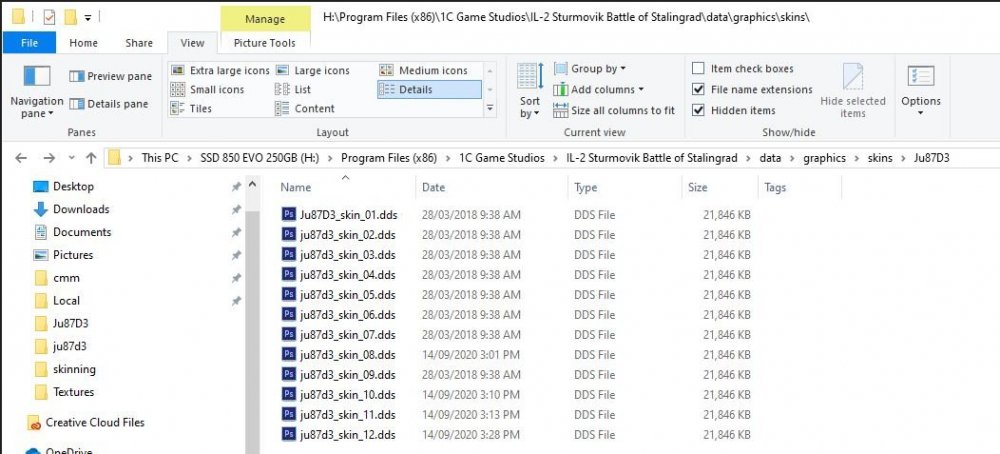Select the ju87d3_skin_05.dds file name

click(348, 295)
